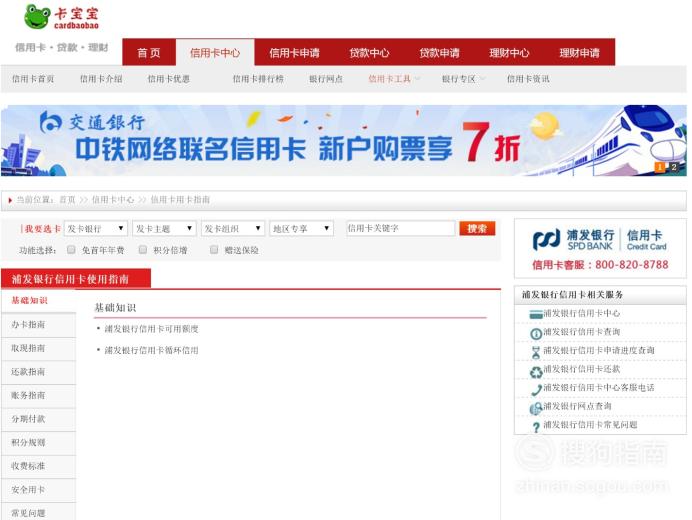Open 信用卡介绍 in the sub navigation
Image resolution: width=692 pixels, height=520 pixels.
tap(101, 79)
